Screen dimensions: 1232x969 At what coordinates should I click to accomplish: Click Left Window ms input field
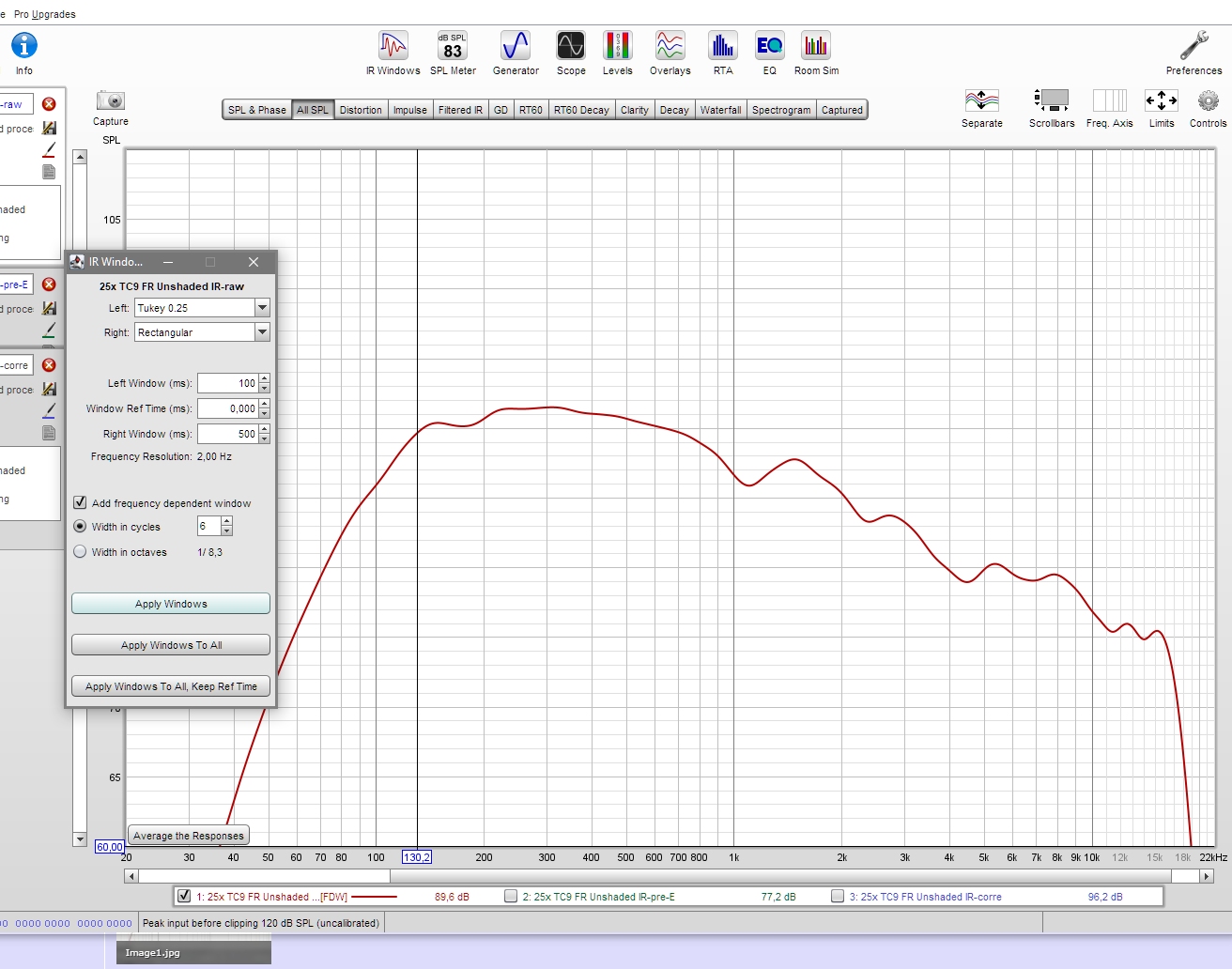tap(228, 383)
